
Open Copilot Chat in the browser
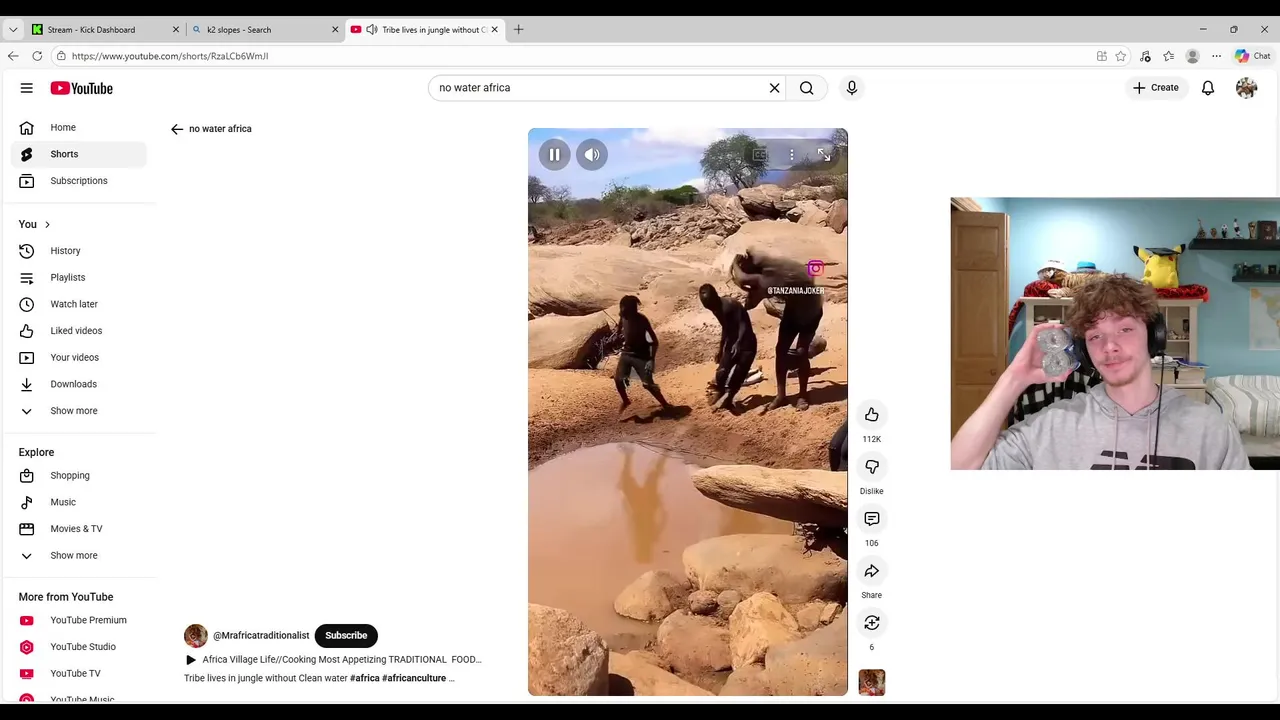pos(1253,56)
